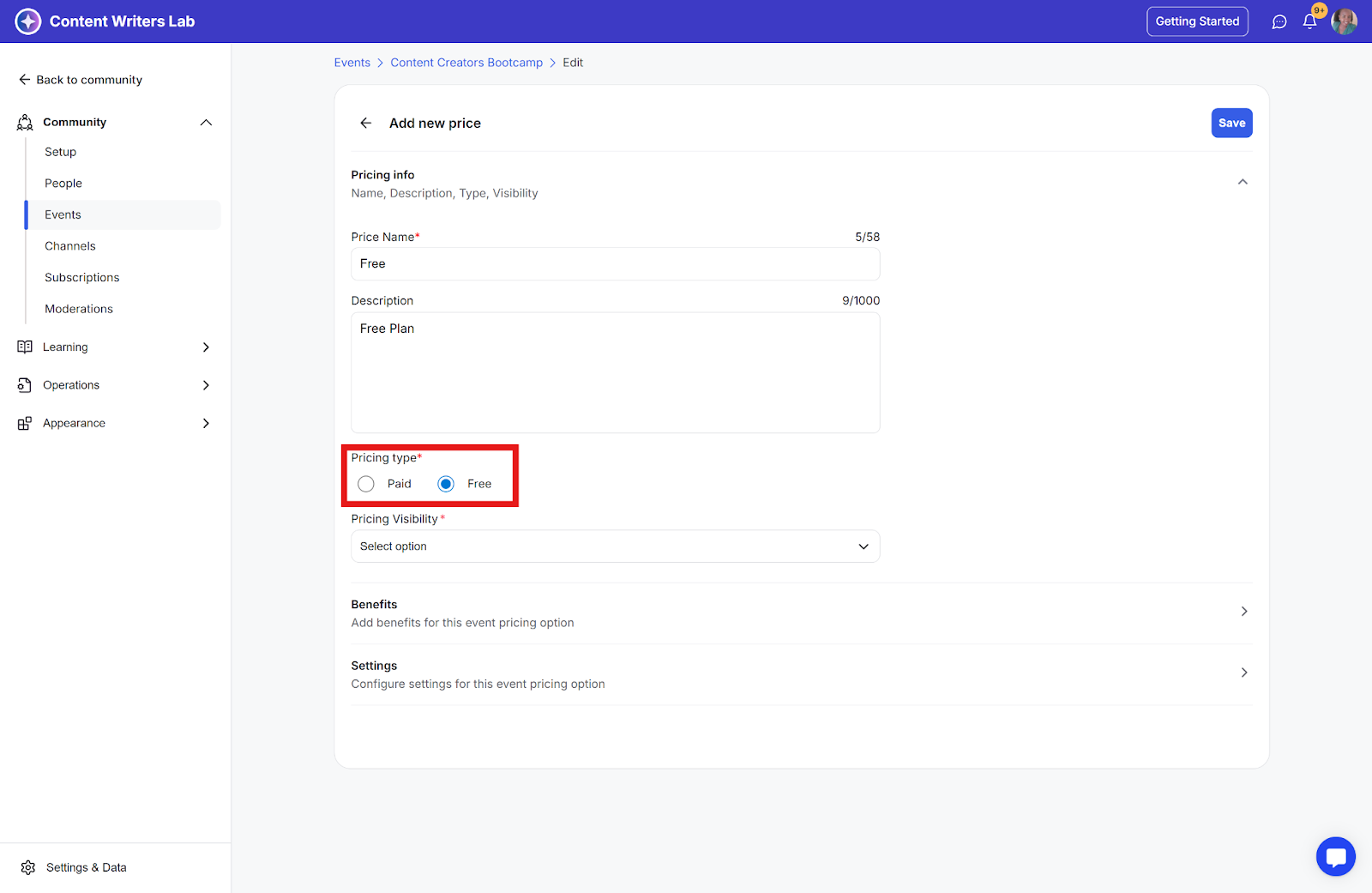This screenshot has height=893, width=1372.
Task: Click the back arrow beside Add new price
Action: point(366,123)
